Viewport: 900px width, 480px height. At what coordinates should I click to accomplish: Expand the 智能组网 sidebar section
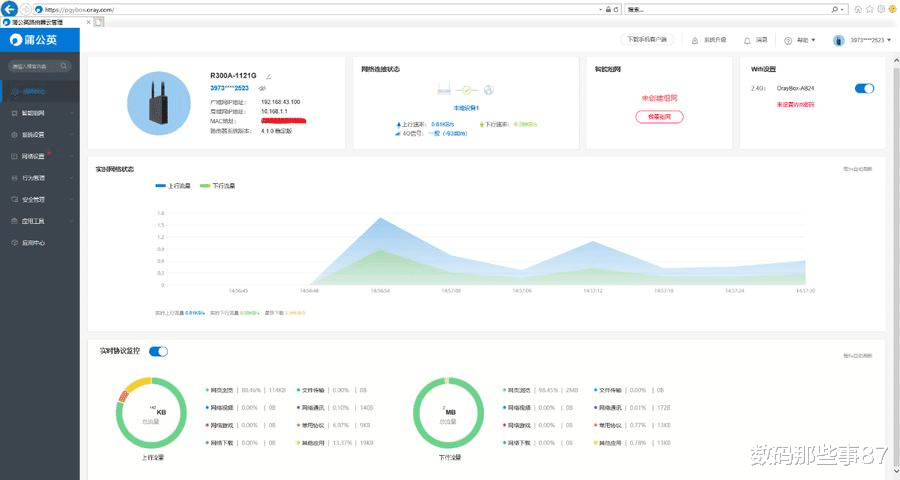38,113
